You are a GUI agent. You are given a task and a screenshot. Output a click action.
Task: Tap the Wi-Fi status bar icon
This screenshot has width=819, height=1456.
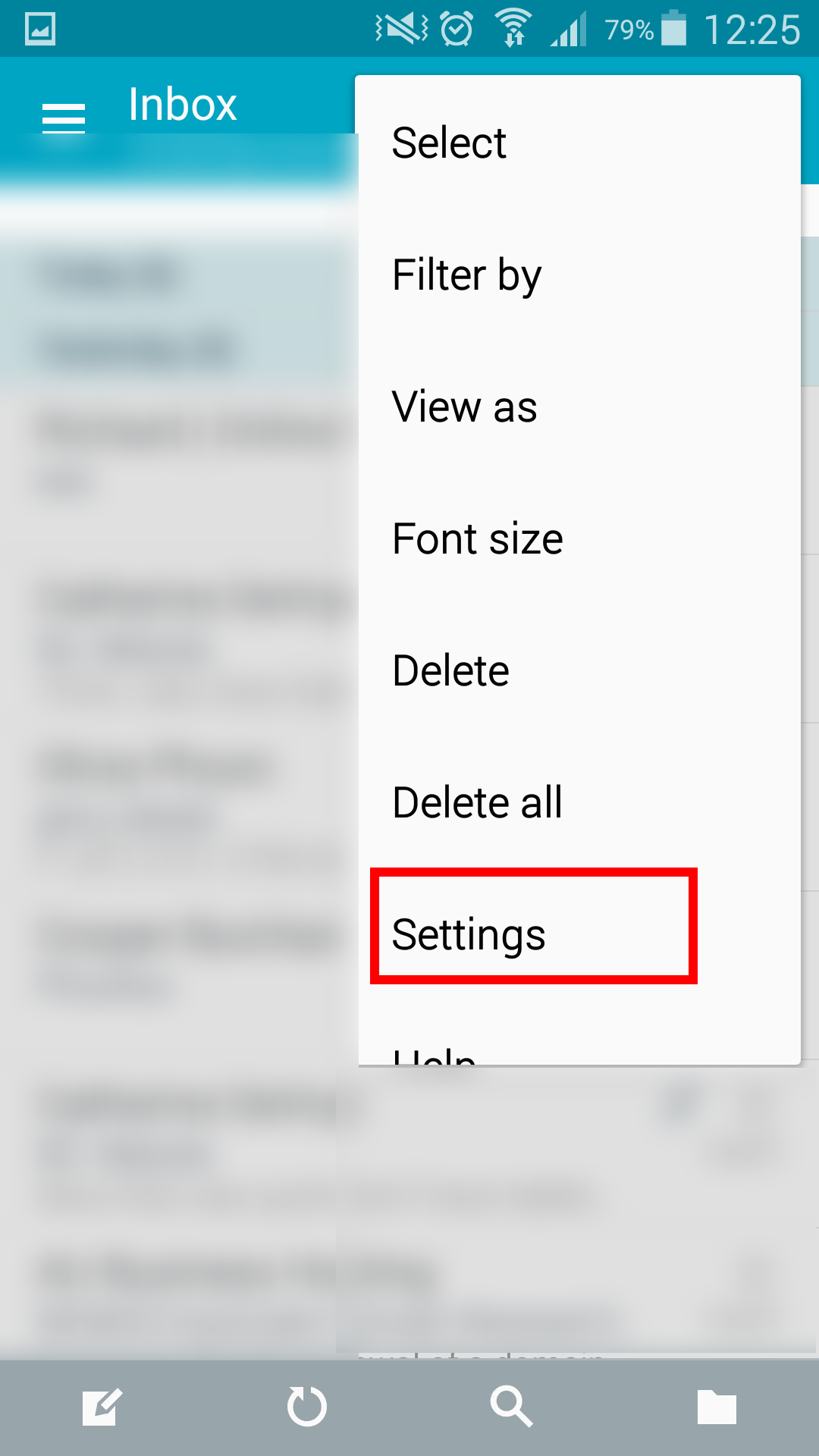513,29
